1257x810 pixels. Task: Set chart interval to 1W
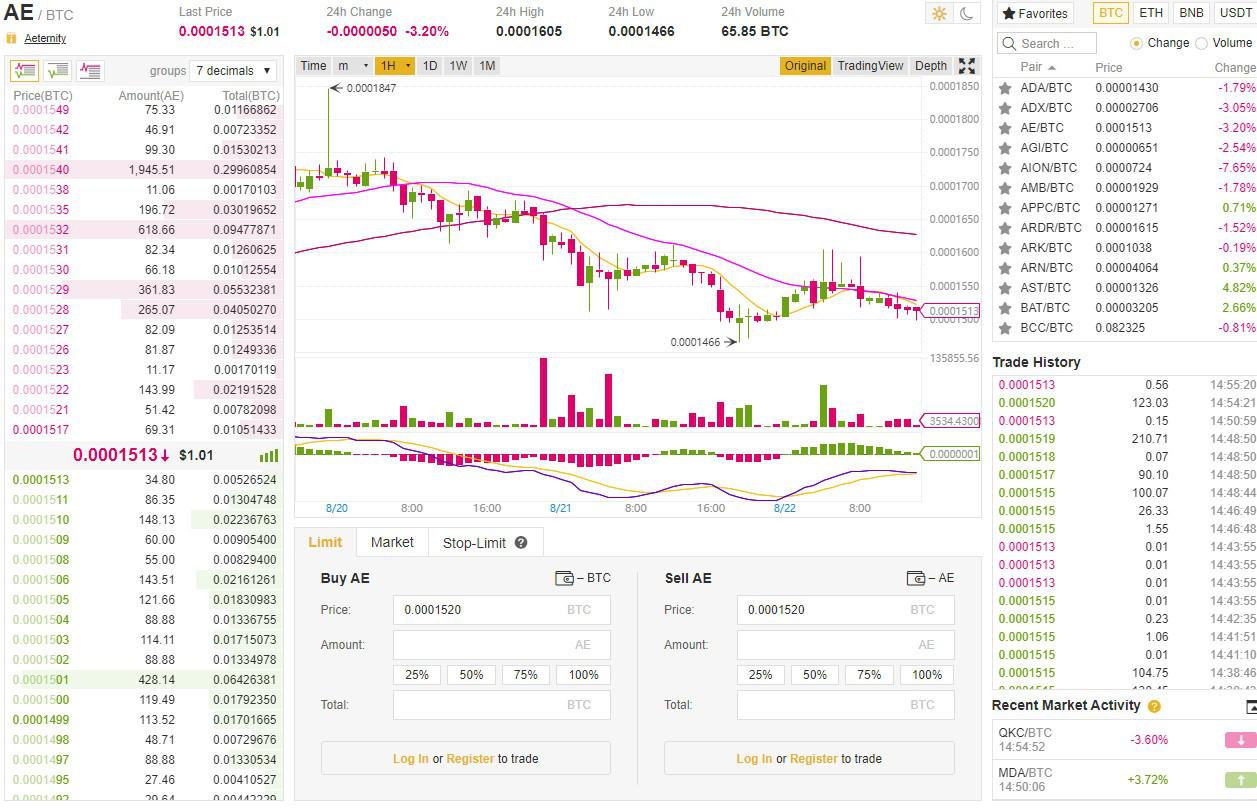458,66
